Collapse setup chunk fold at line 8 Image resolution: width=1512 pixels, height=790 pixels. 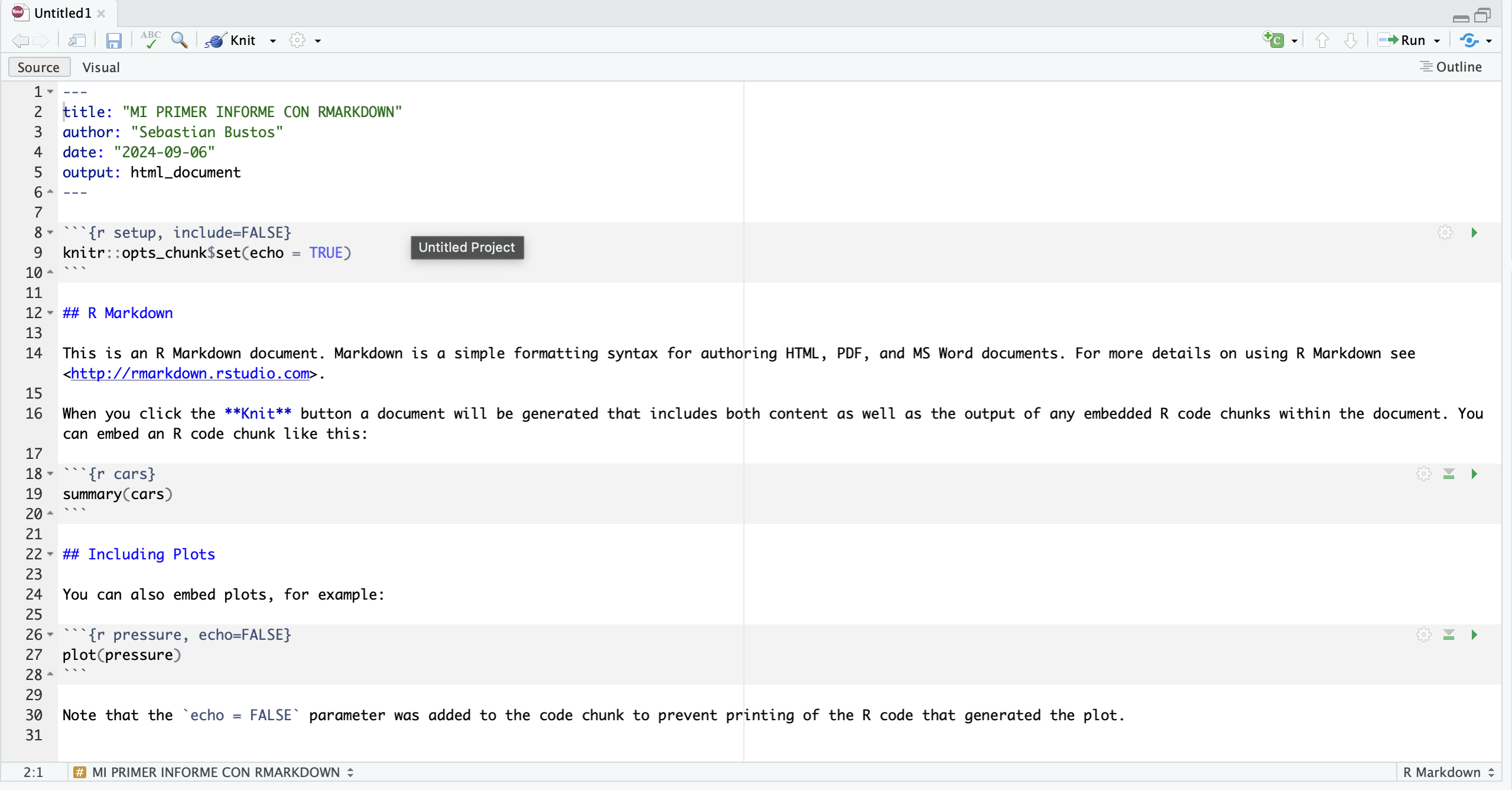(50, 232)
